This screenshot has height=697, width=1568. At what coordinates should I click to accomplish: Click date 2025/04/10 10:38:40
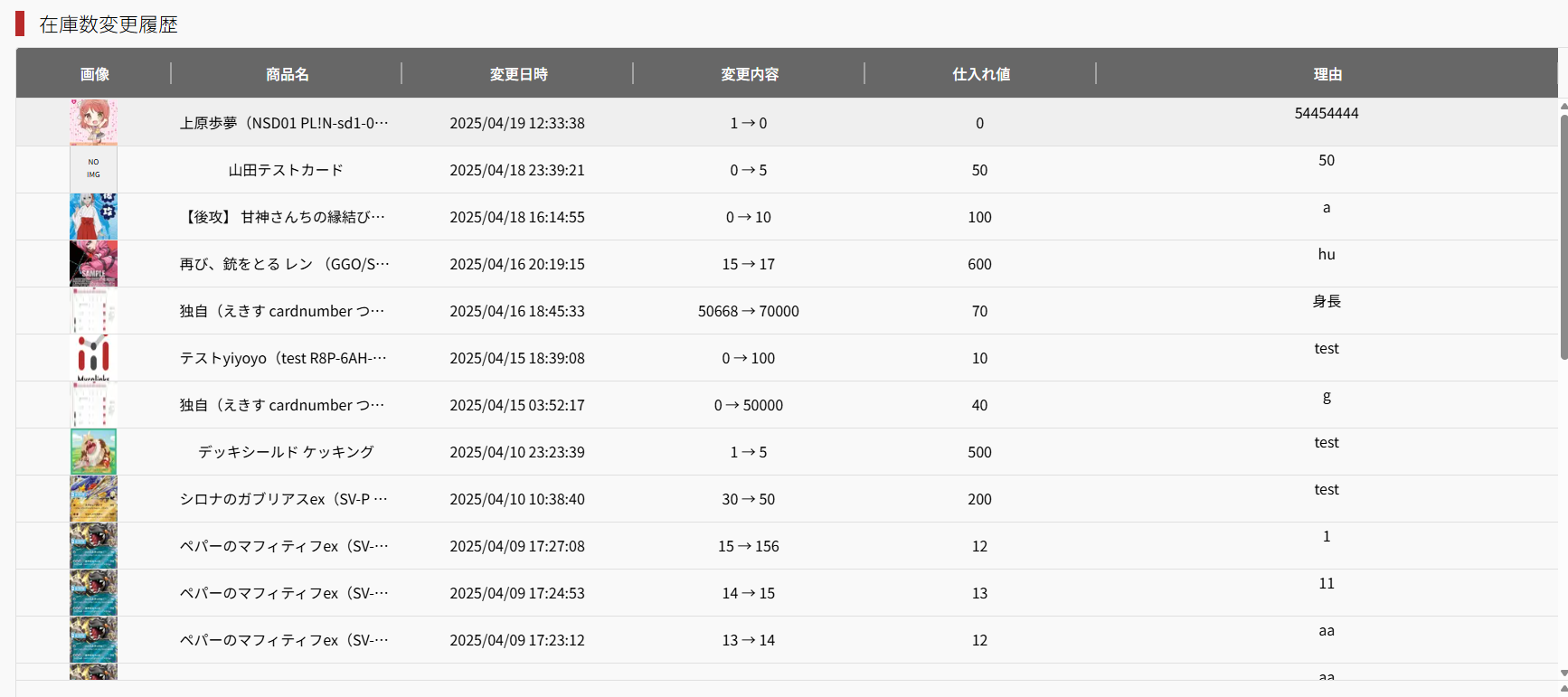517,499
